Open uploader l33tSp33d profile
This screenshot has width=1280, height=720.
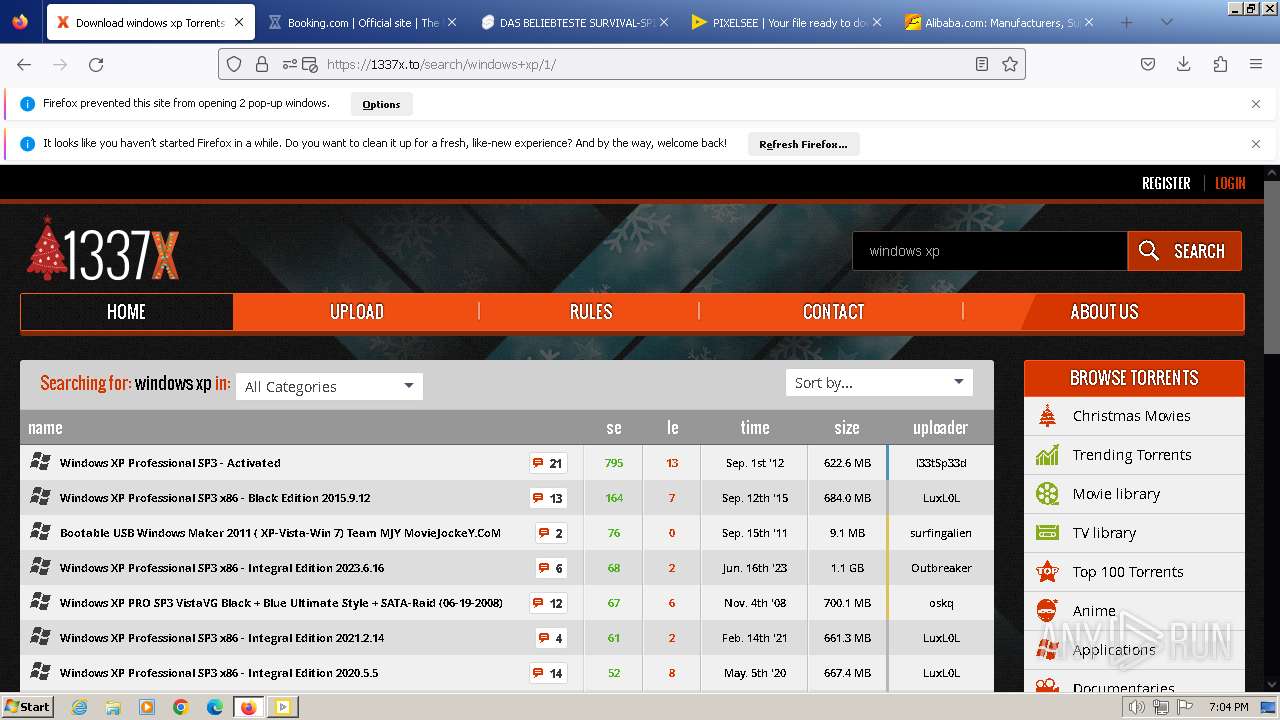click(941, 463)
